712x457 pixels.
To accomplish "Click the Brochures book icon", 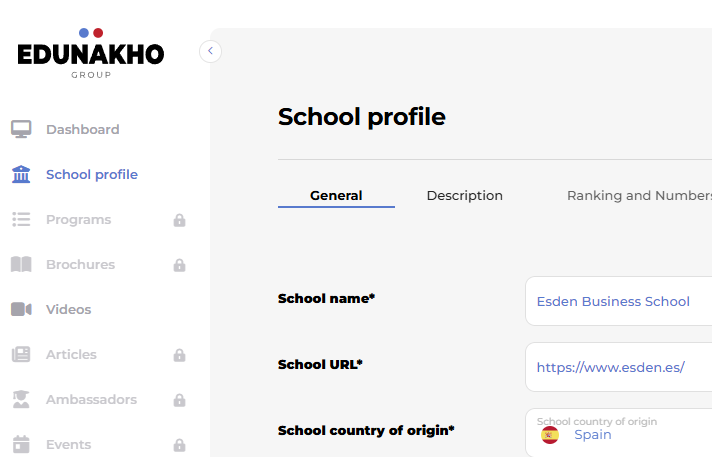I will click(21, 265).
